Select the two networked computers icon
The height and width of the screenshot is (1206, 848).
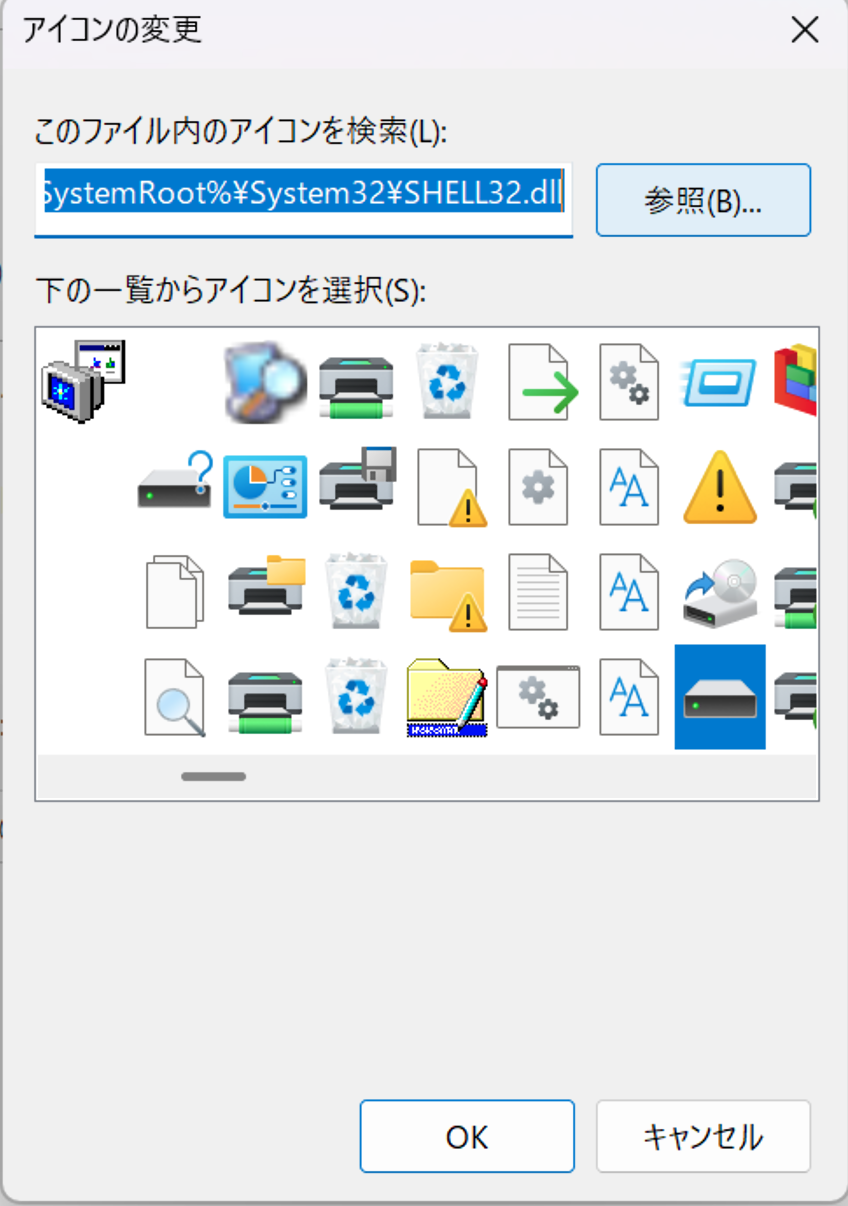82,378
